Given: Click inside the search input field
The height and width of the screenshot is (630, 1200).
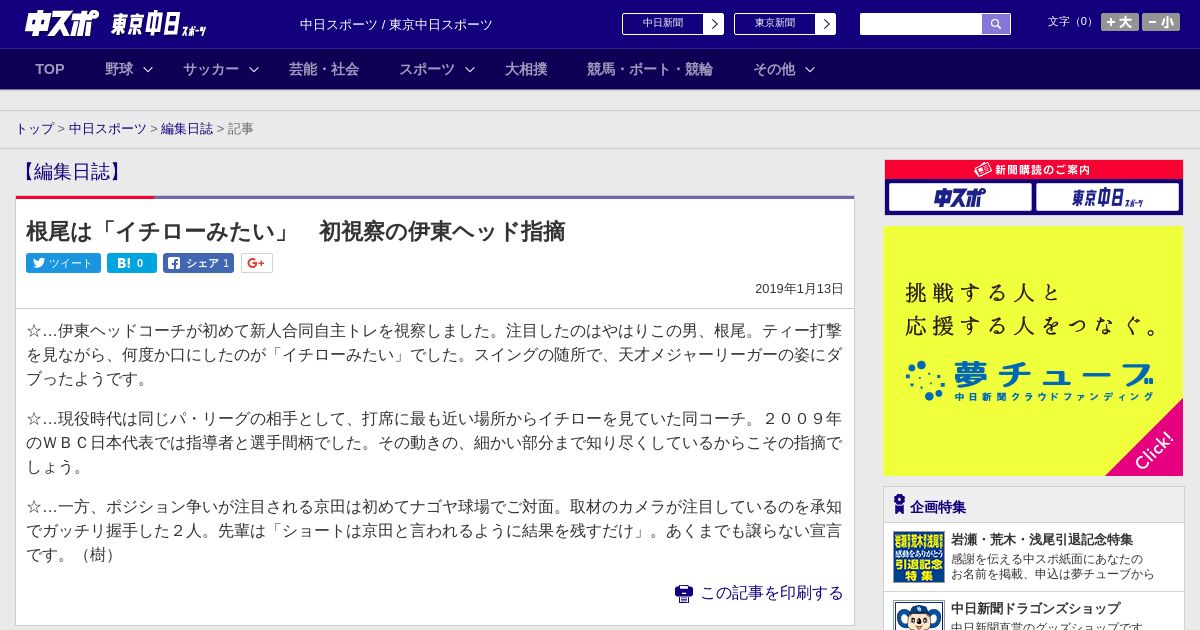Looking at the screenshot, I should pyautogui.click(x=921, y=24).
